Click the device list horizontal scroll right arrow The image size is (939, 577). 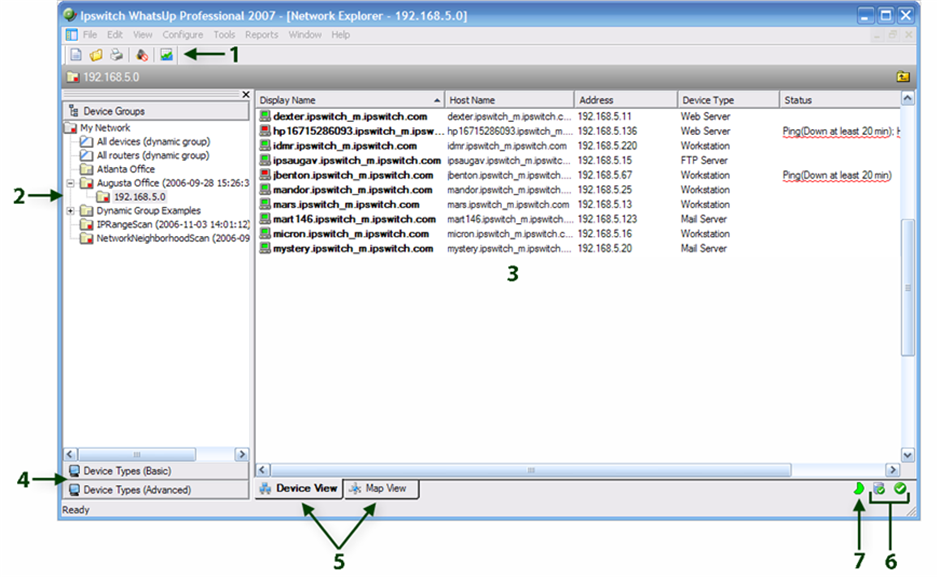pos(893,470)
